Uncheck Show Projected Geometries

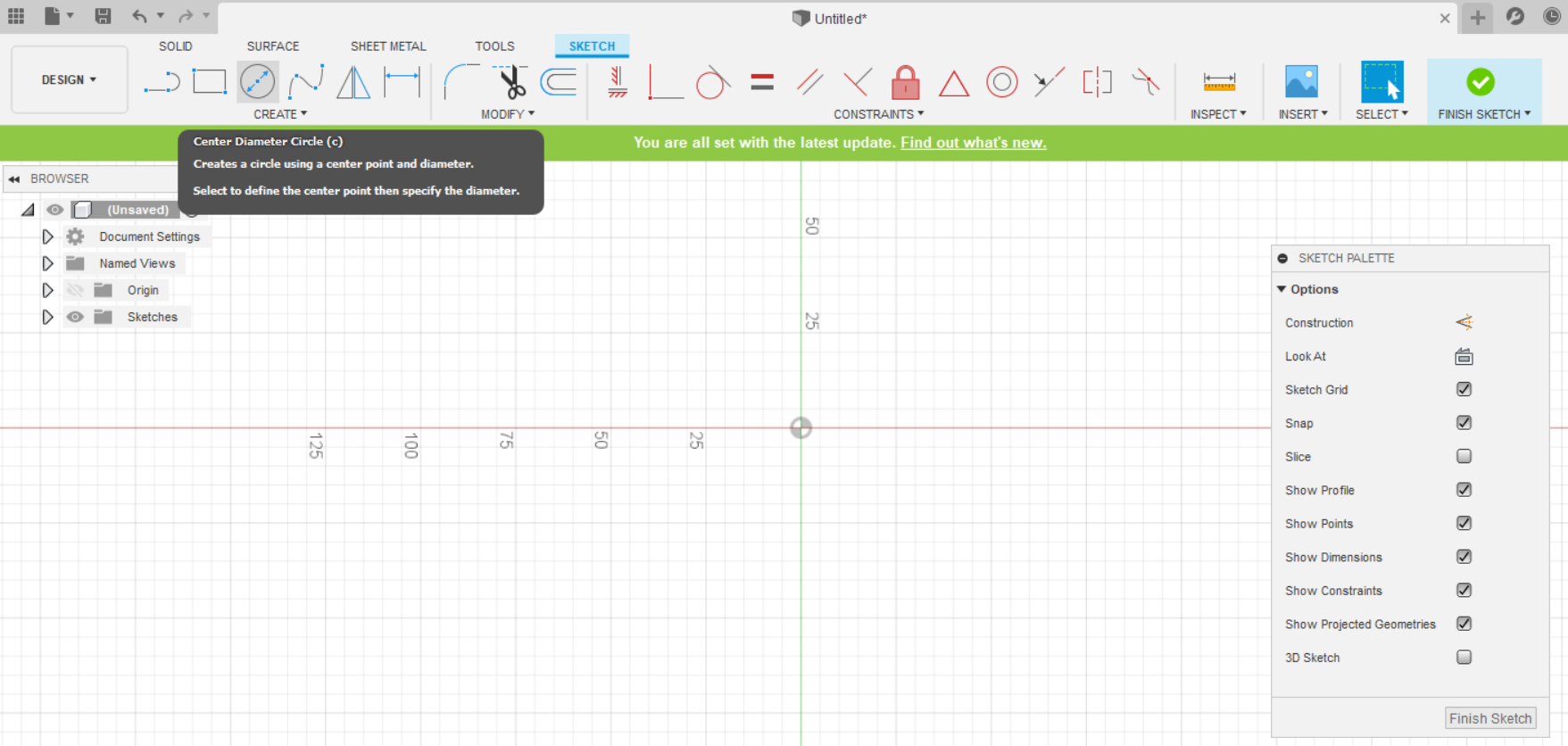pyautogui.click(x=1464, y=624)
